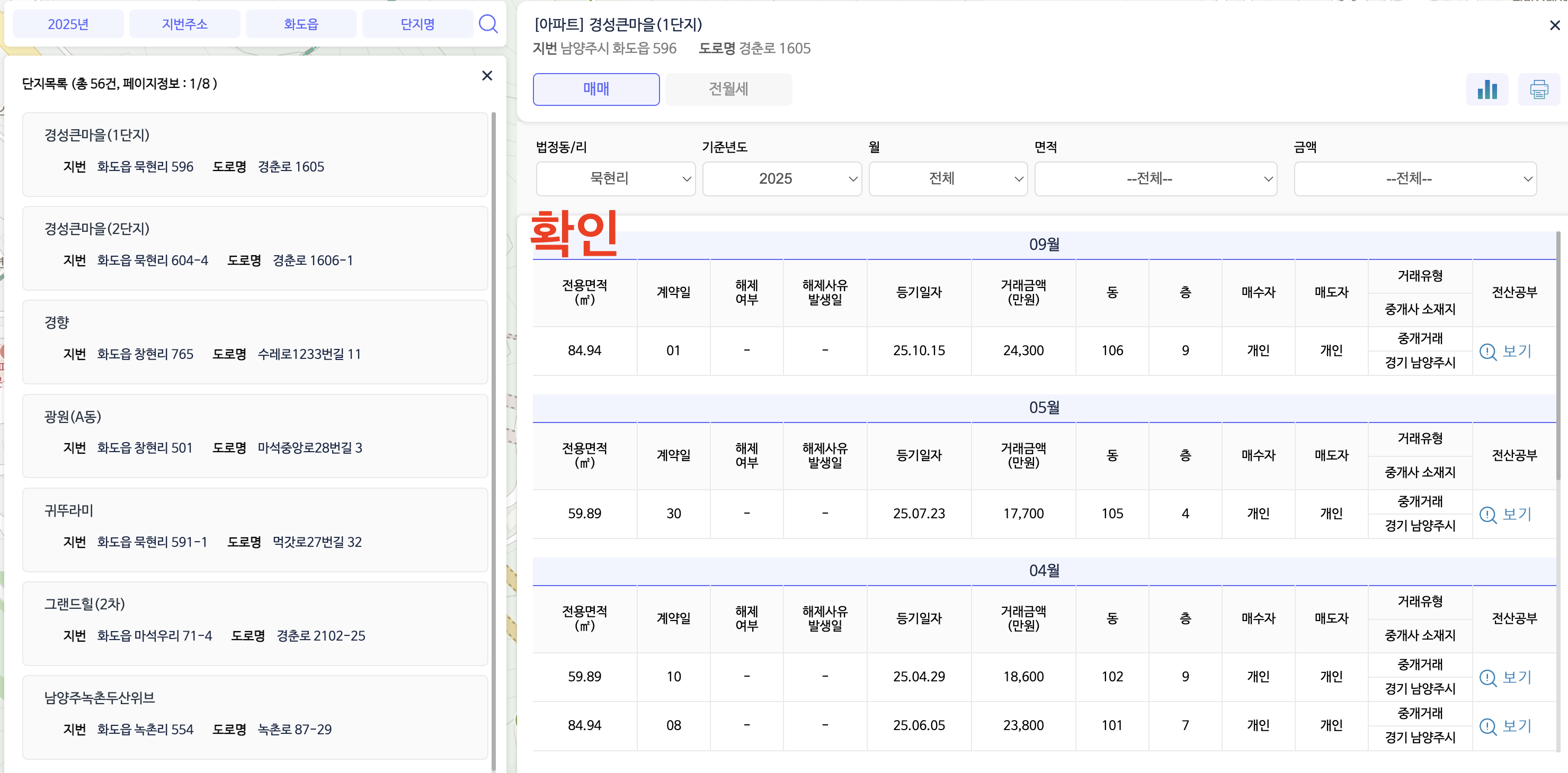Click the printer icon
1568x773 pixels.
(x=1538, y=89)
